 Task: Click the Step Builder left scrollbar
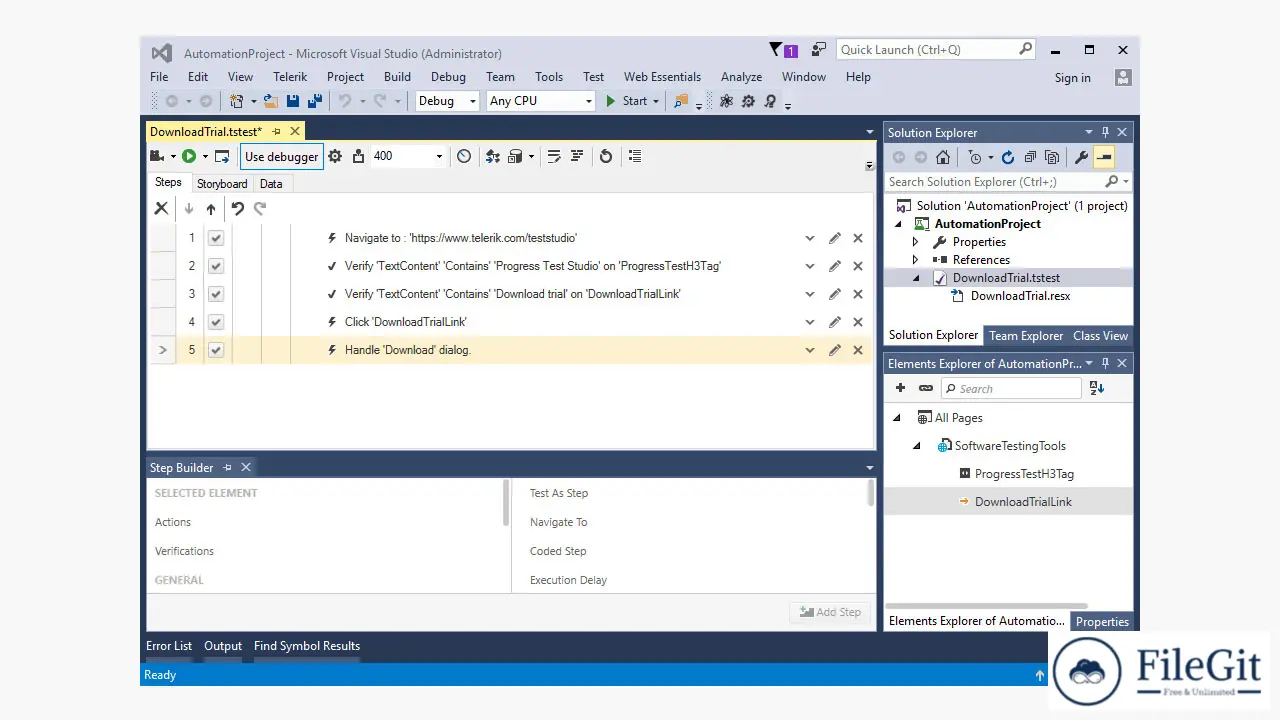point(506,504)
